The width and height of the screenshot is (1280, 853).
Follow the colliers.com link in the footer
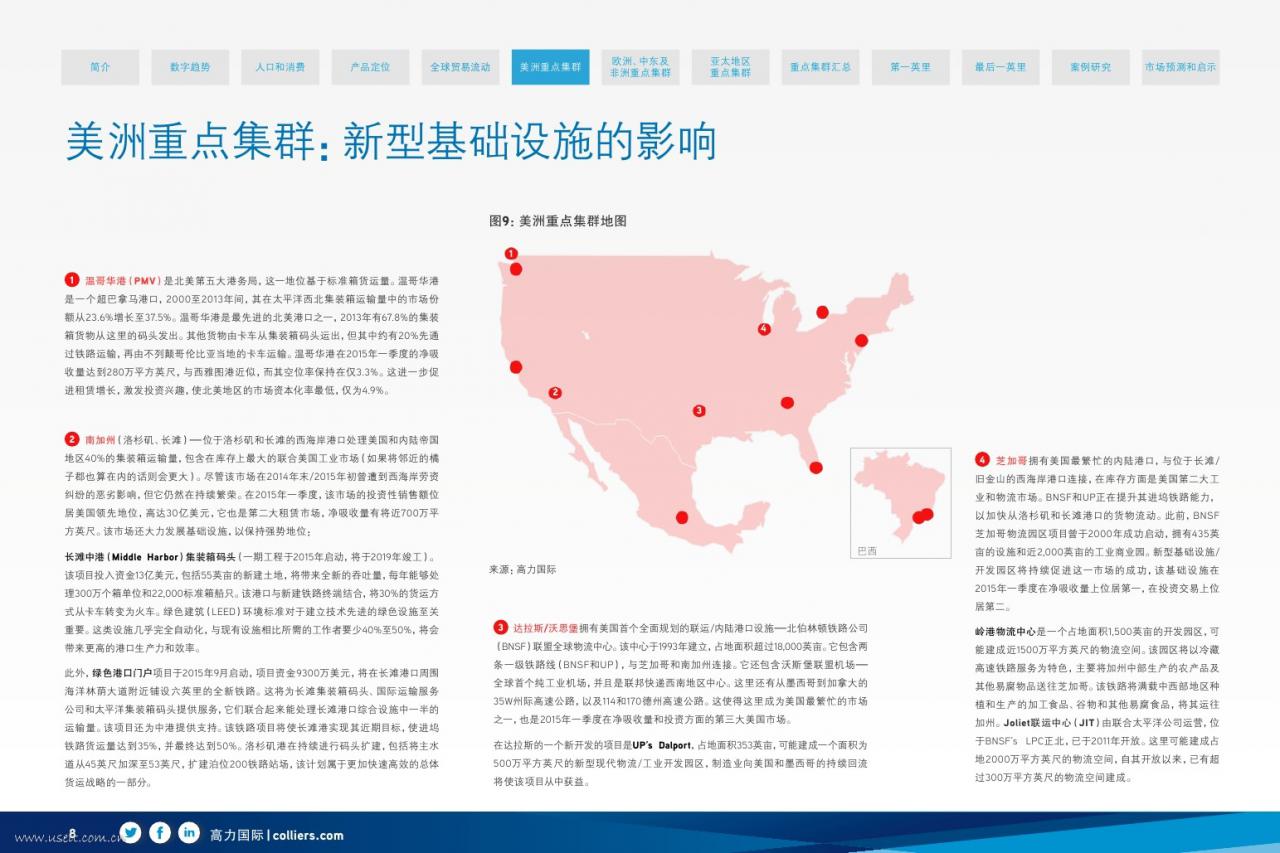click(x=308, y=835)
